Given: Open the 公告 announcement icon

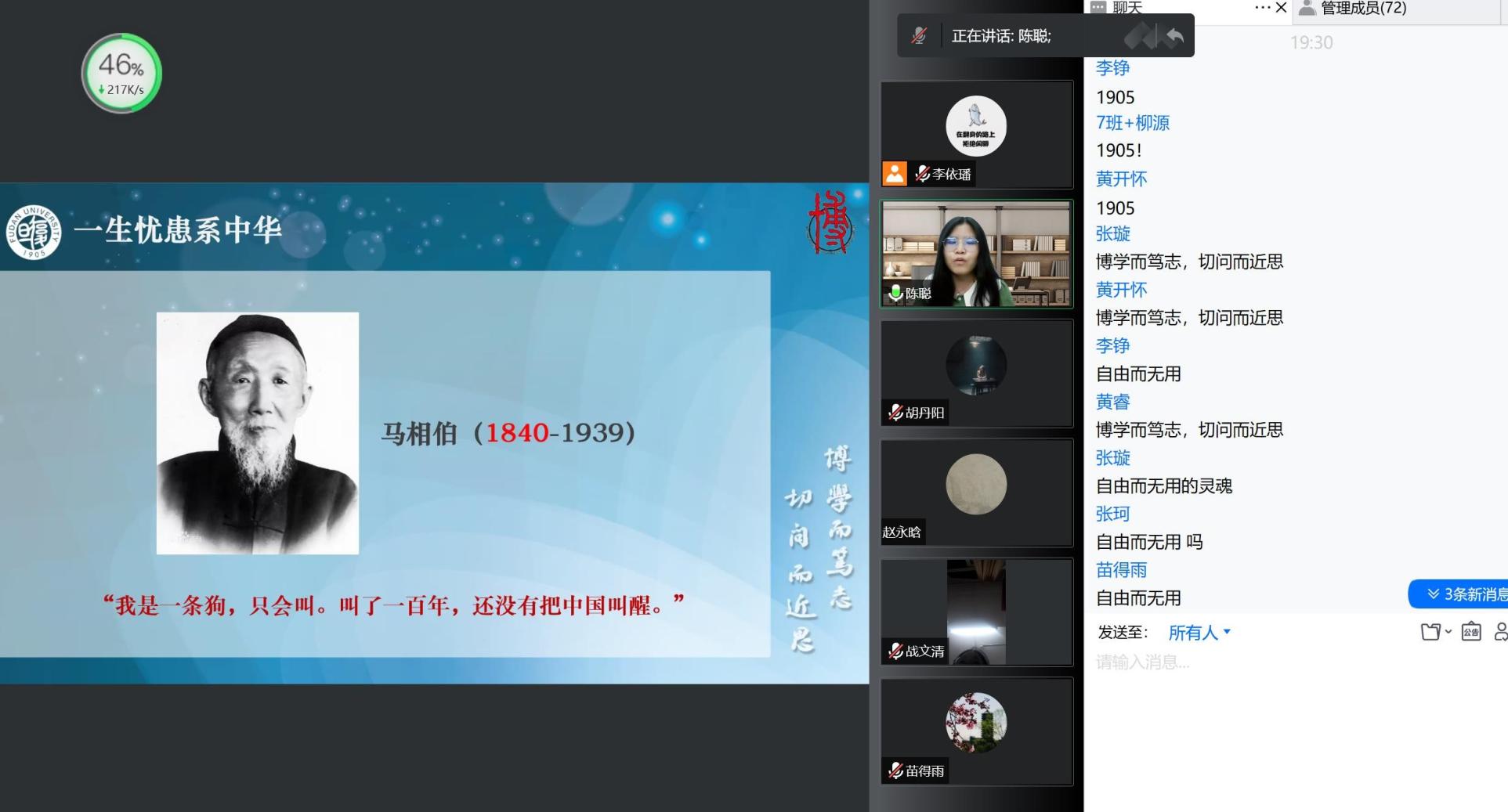Looking at the screenshot, I should click(1471, 632).
